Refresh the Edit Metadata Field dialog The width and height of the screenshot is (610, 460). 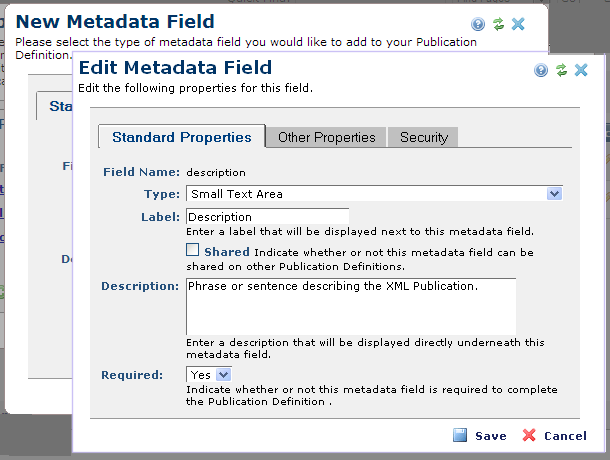(561, 70)
